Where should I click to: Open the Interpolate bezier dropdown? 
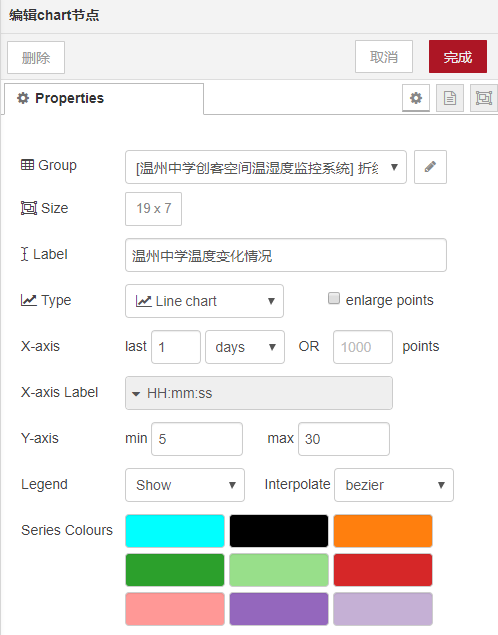(x=394, y=485)
